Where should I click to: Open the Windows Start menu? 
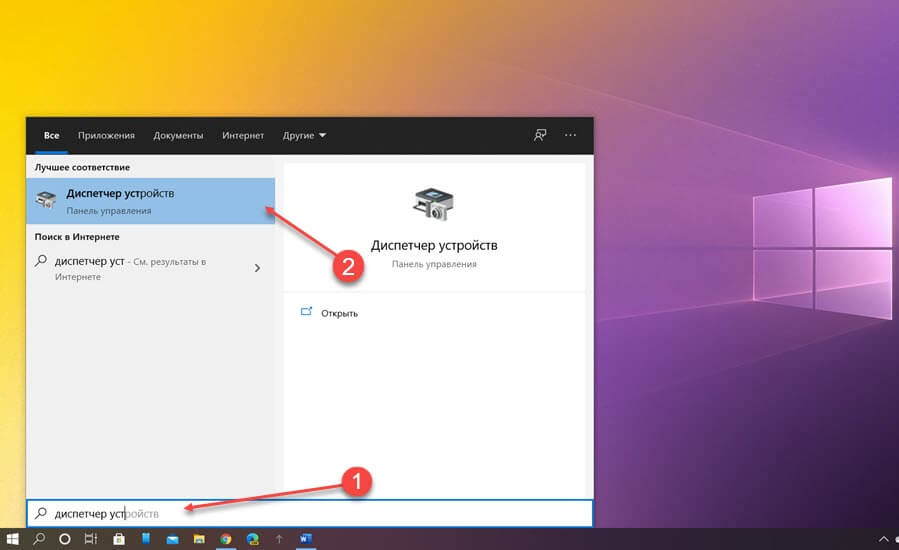(12, 539)
